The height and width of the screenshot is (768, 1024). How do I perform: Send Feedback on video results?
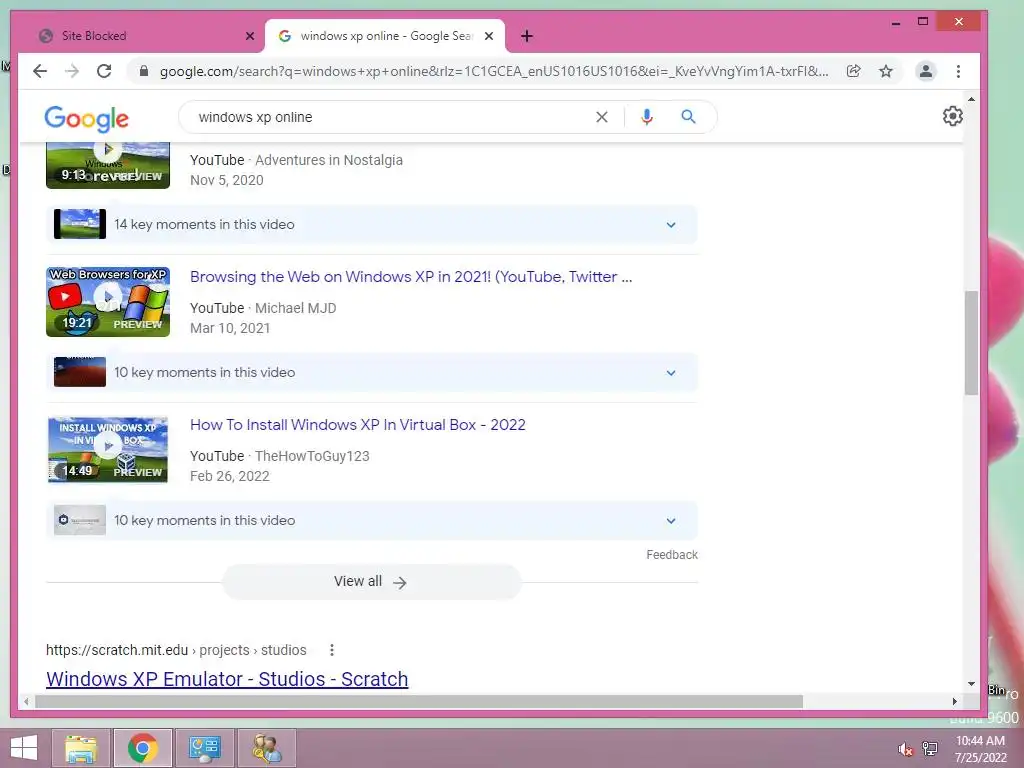[672, 554]
